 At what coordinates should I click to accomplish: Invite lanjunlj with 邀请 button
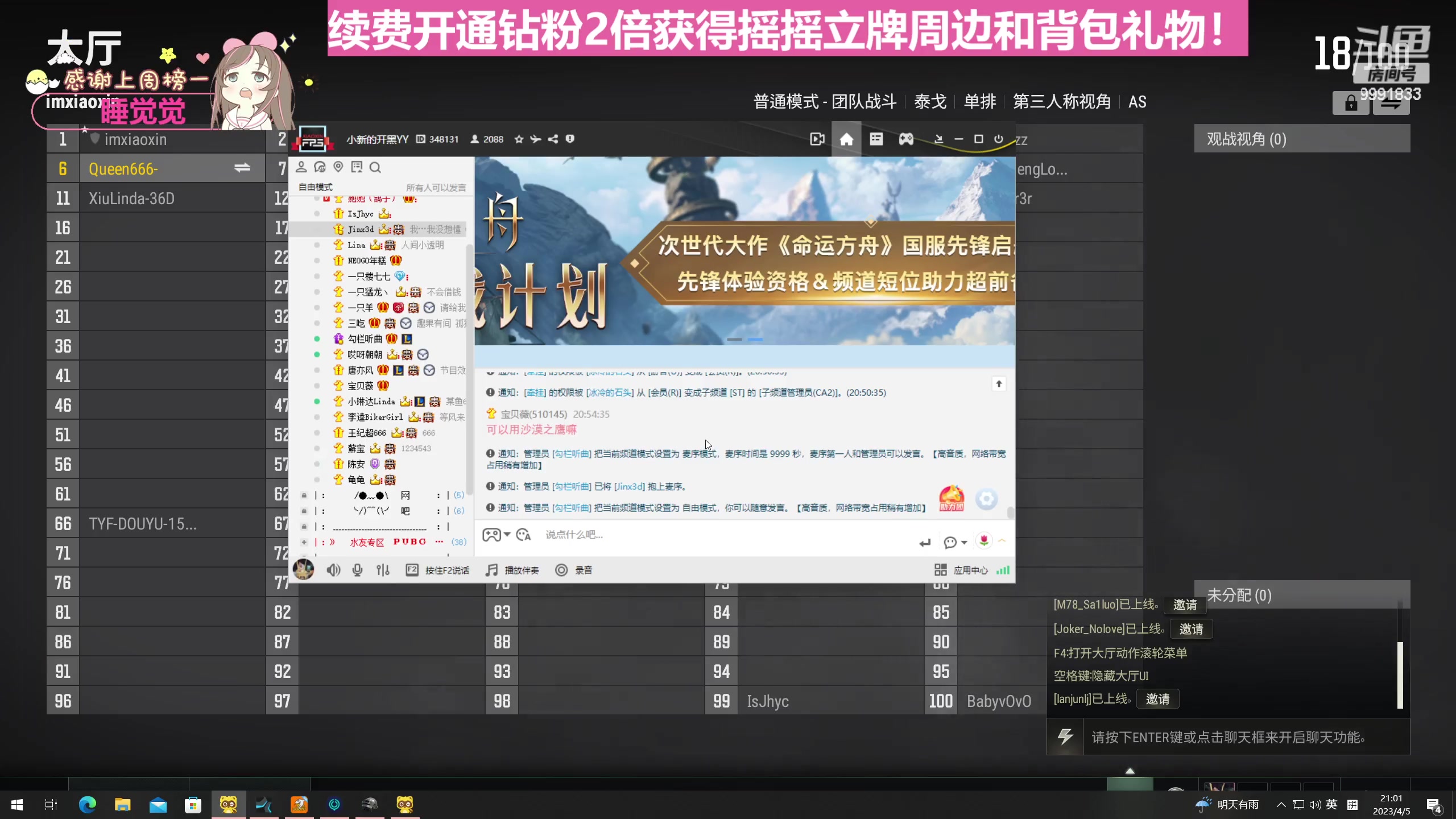point(1158,699)
